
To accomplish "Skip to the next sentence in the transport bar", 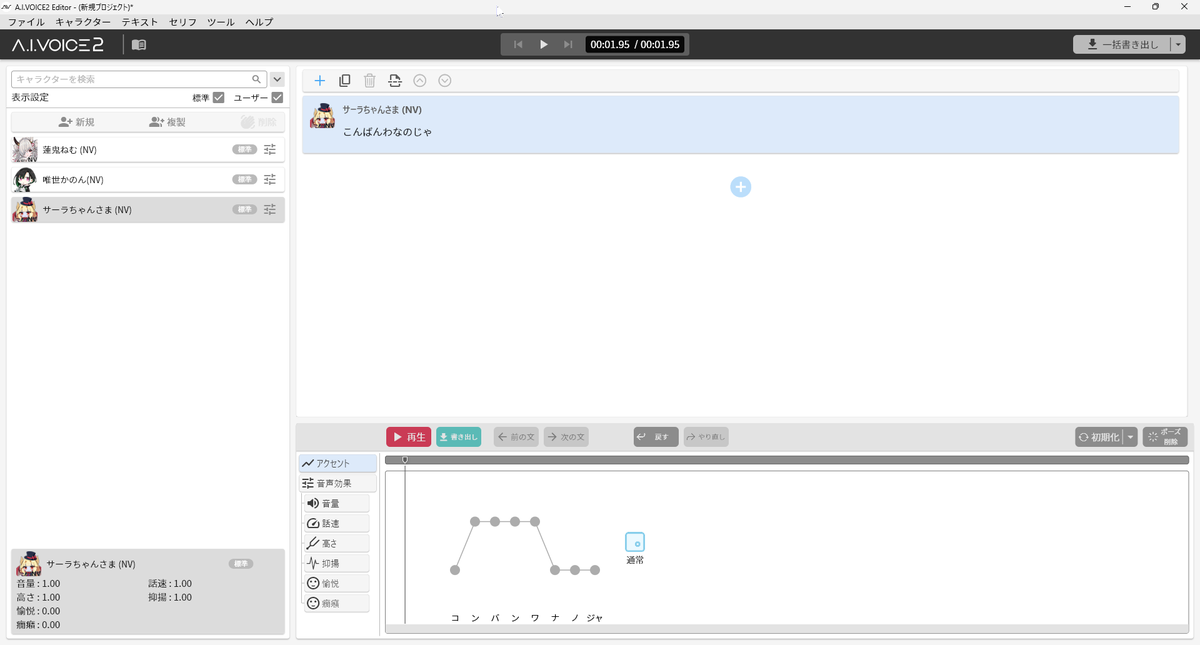I will tap(568, 44).
